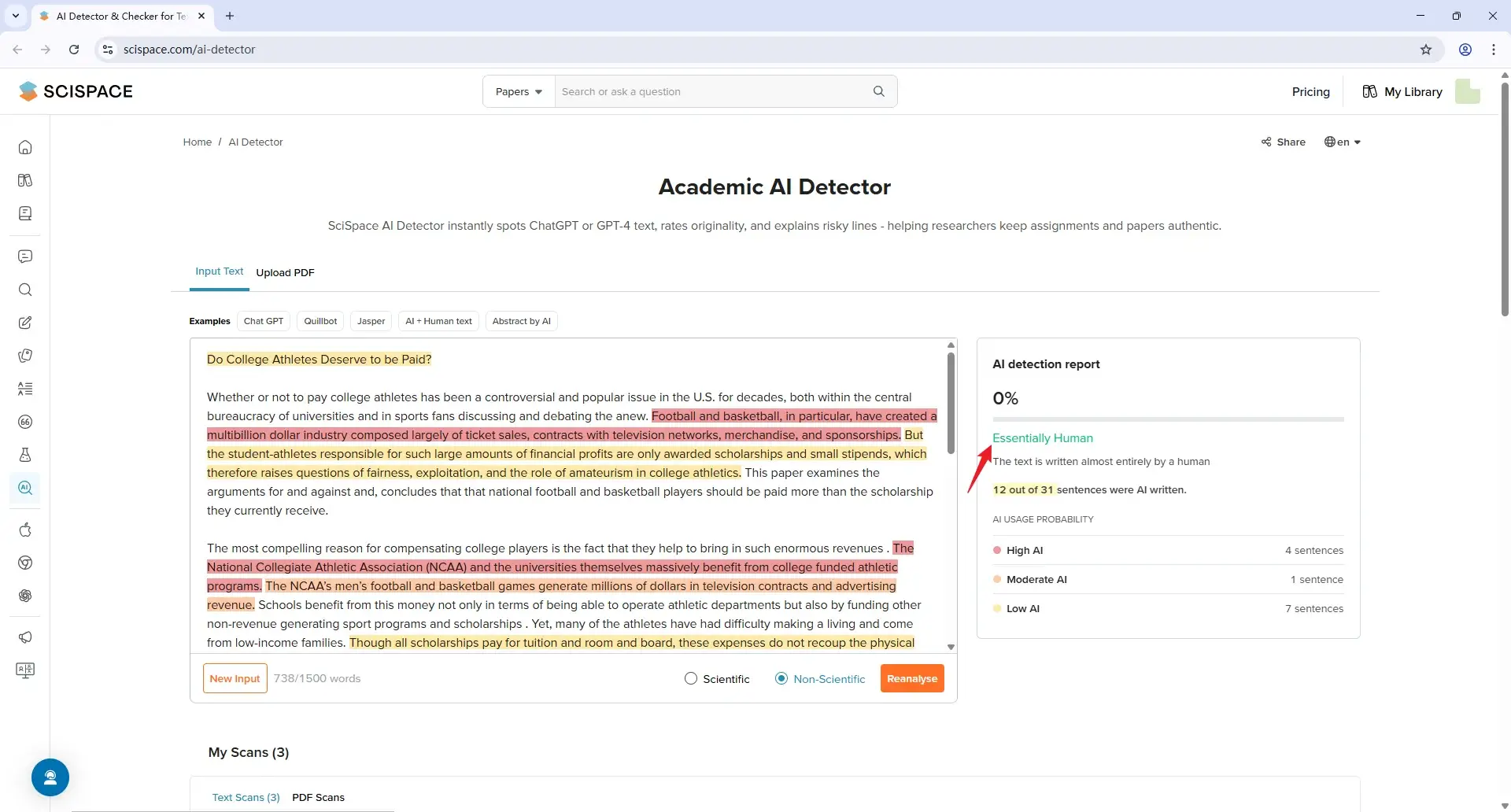
Task: Click the High AI red color dot
Action: point(997,550)
